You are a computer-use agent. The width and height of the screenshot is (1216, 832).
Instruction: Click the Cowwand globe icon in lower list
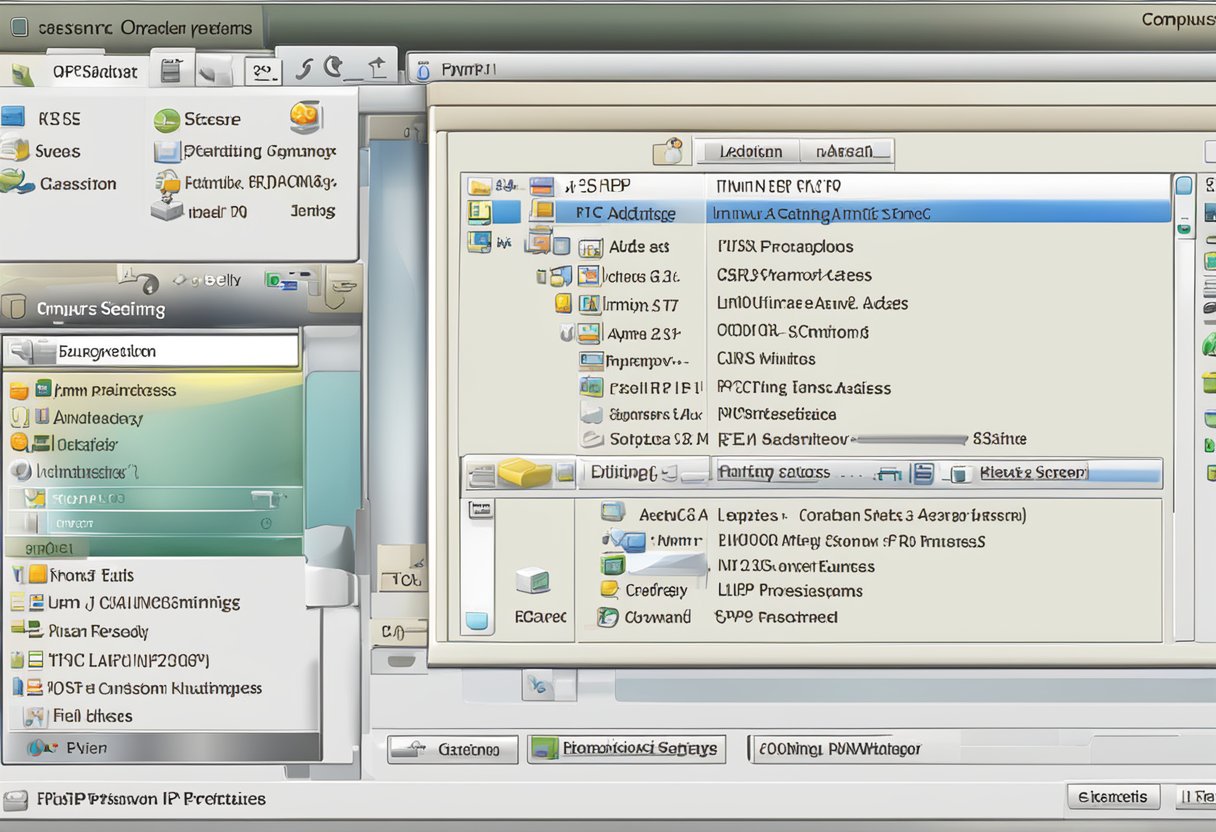(x=607, y=617)
